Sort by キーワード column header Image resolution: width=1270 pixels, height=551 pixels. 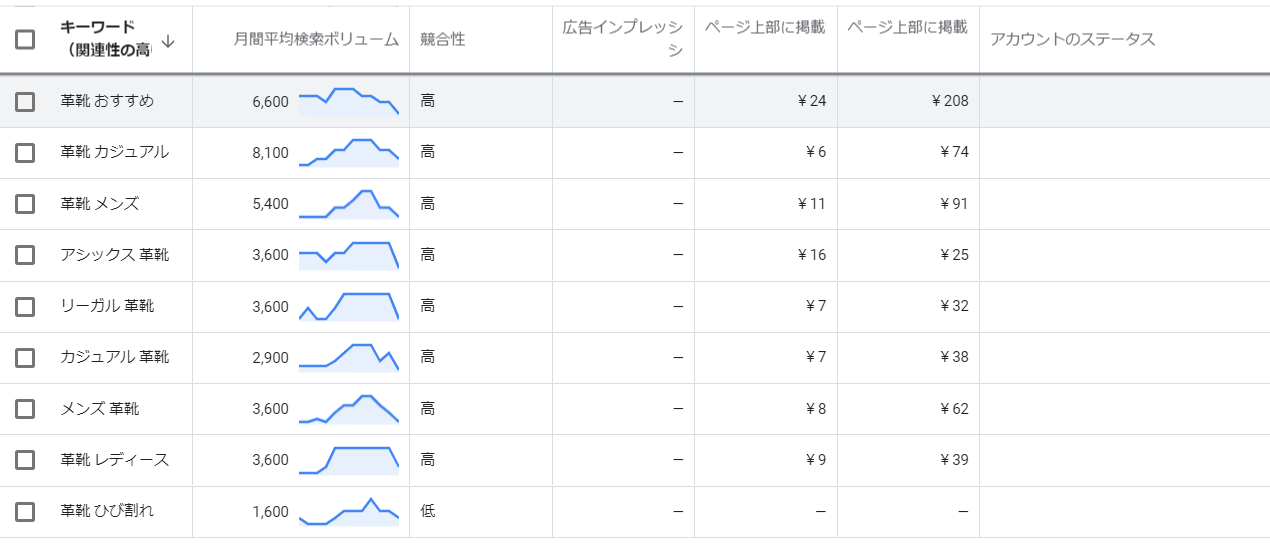pyautogui.click(x=105, y=39)
